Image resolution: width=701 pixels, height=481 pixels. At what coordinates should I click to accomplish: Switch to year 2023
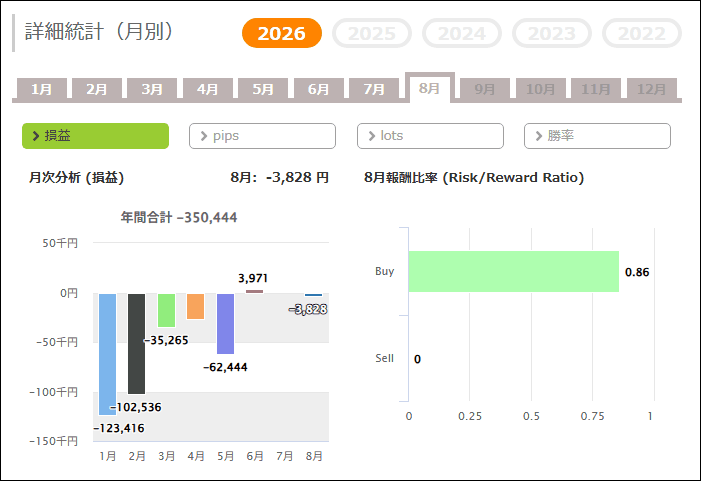[x=552, y=33]
